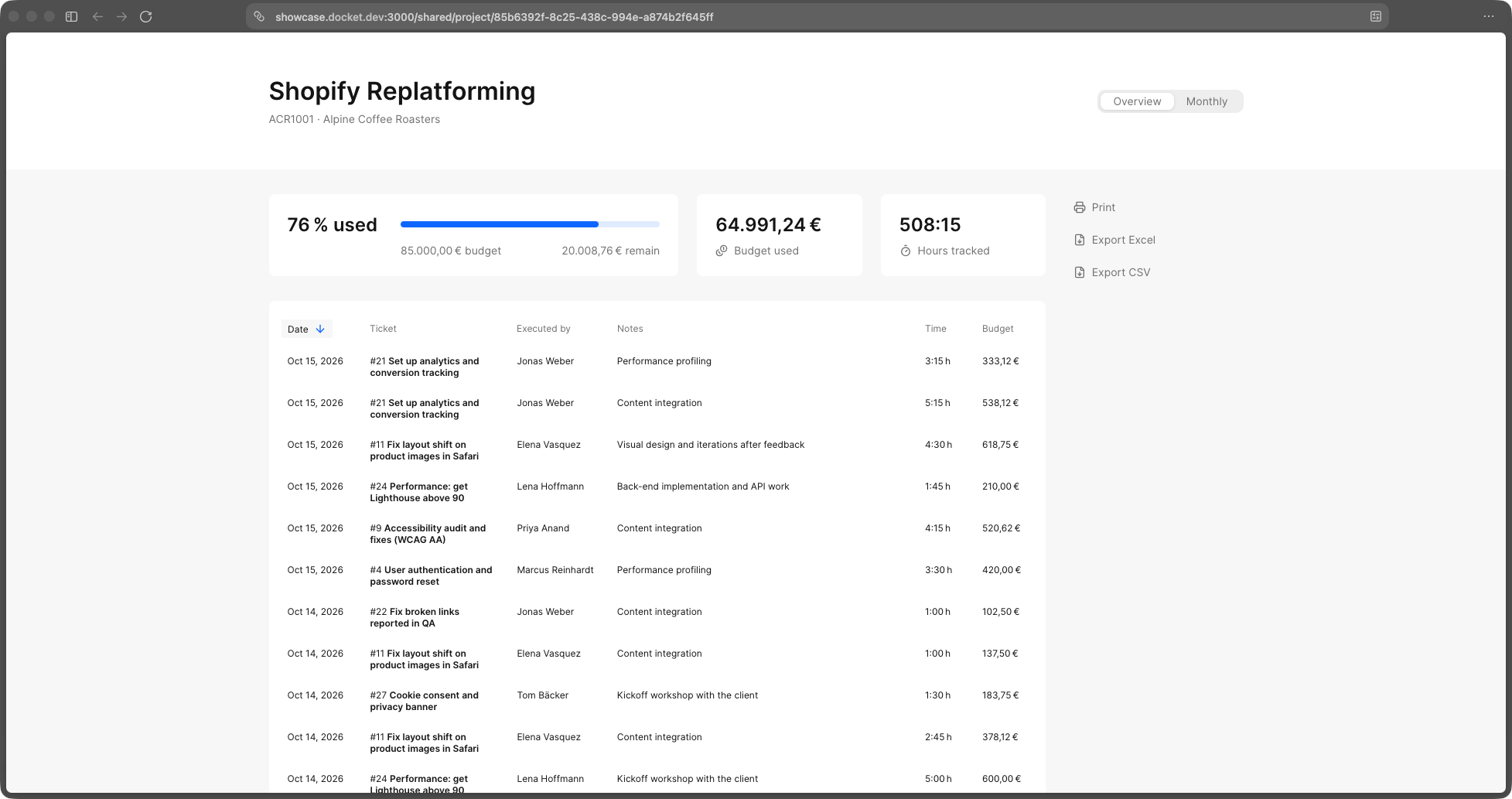Screen dimensions: 1512x799
Task: Click the link icon in the address bar
Action: (x=260, y=16)
